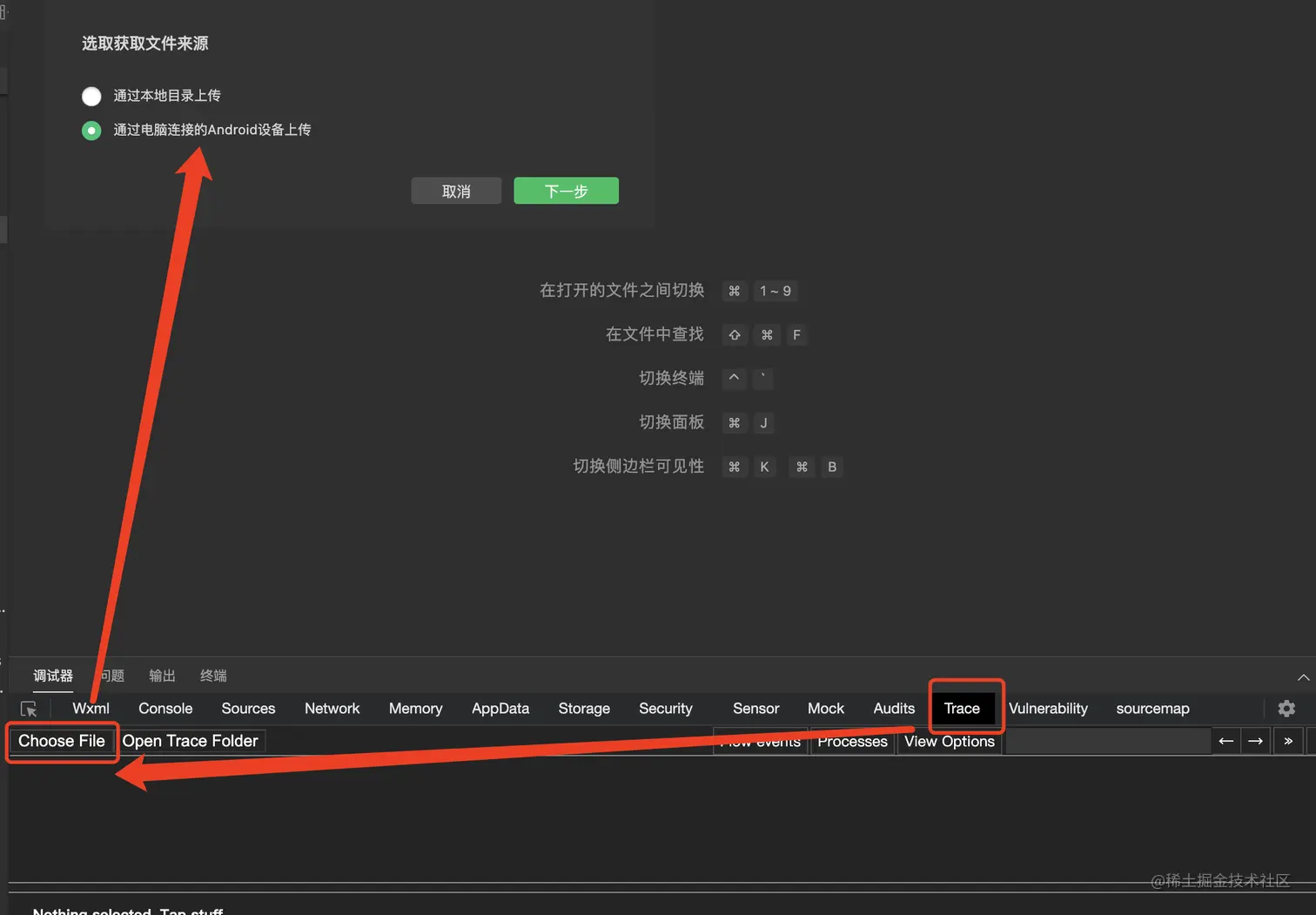The image size is (1316, 915).
Task: Open the Vulnerability devtools tab
Action: point(1048,709)
